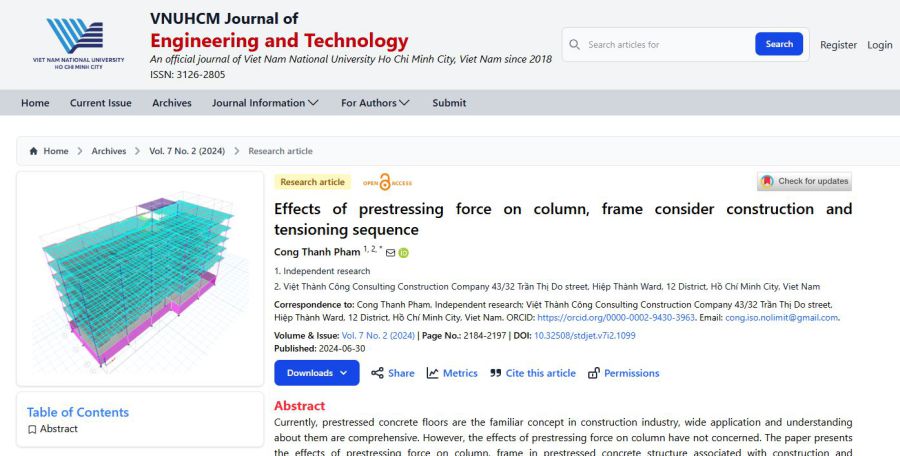Click Vol. 7 No. 2 (2024) issue link
900x456 pixels.
(378, 336)
